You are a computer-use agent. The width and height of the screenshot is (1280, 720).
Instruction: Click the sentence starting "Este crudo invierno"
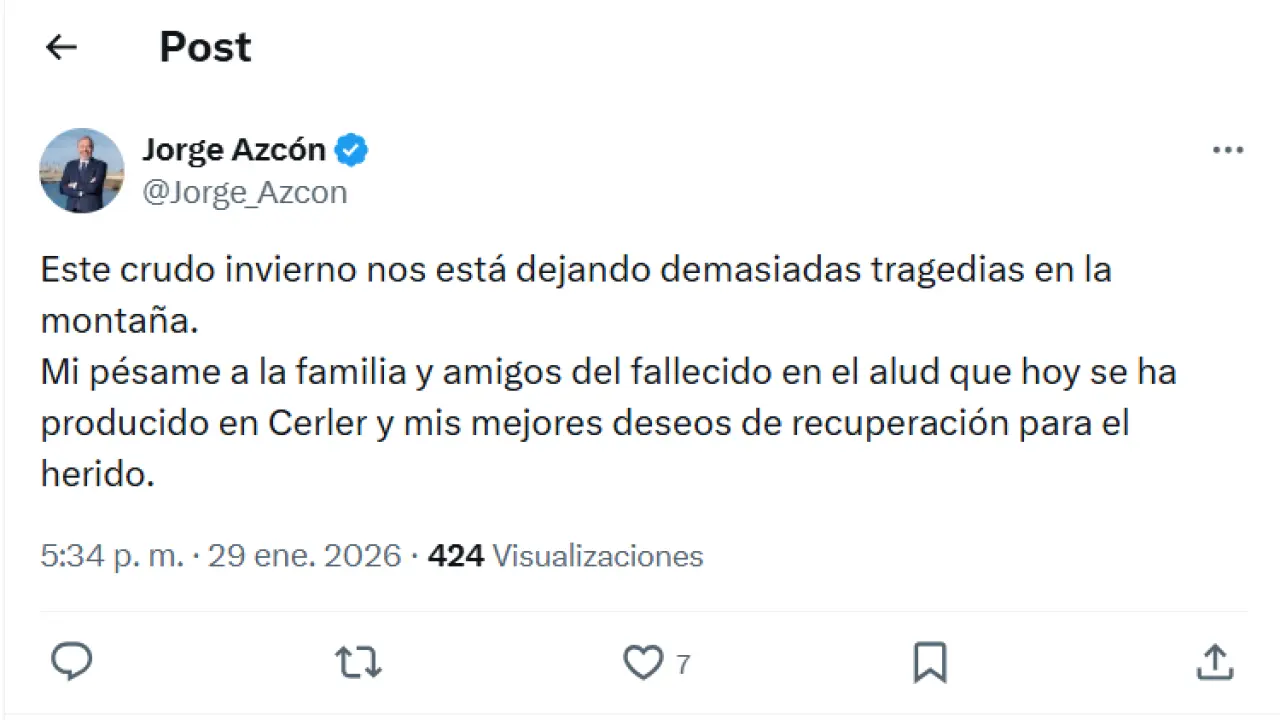(575, 270)
